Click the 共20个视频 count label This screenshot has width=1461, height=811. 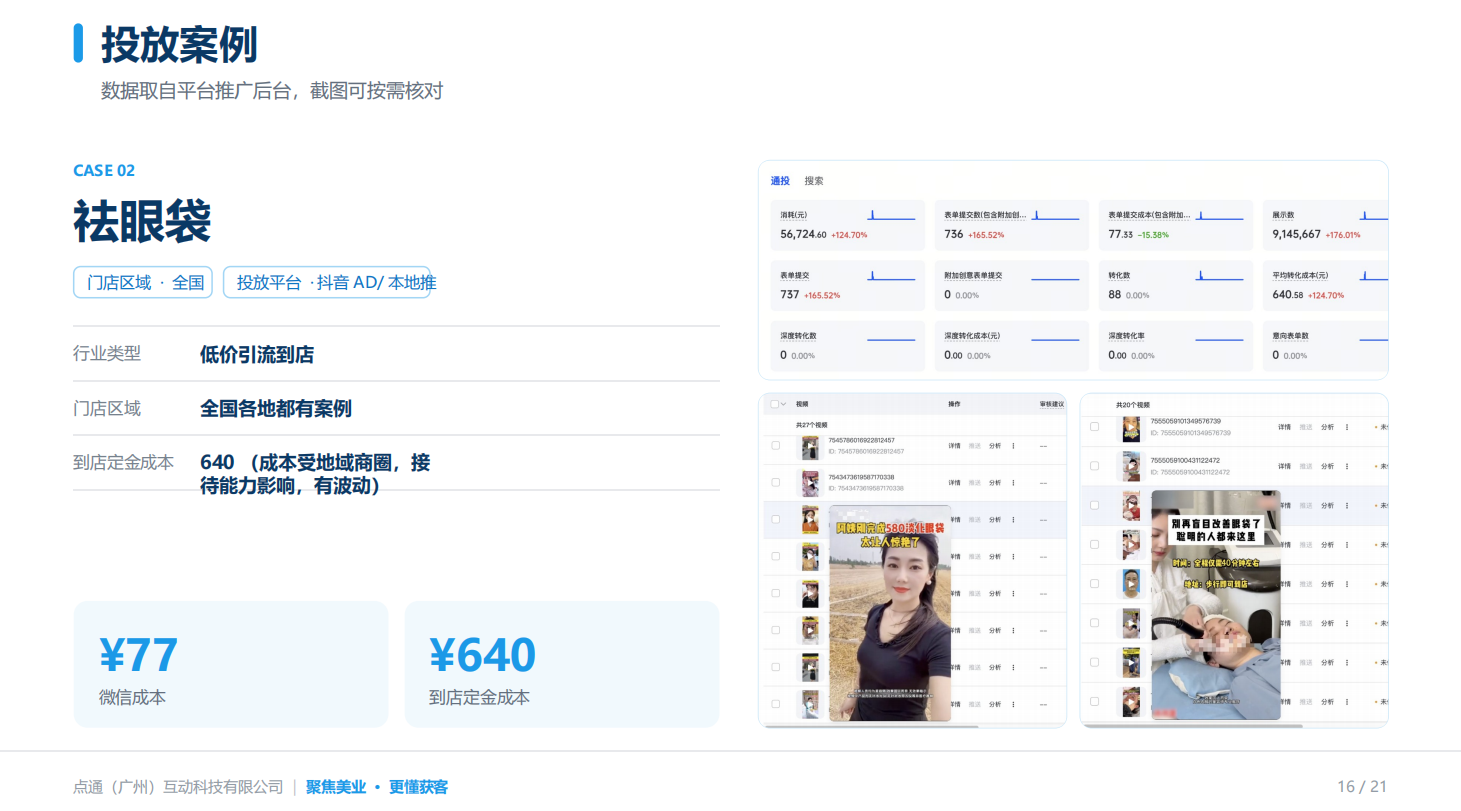(1133, 405)
